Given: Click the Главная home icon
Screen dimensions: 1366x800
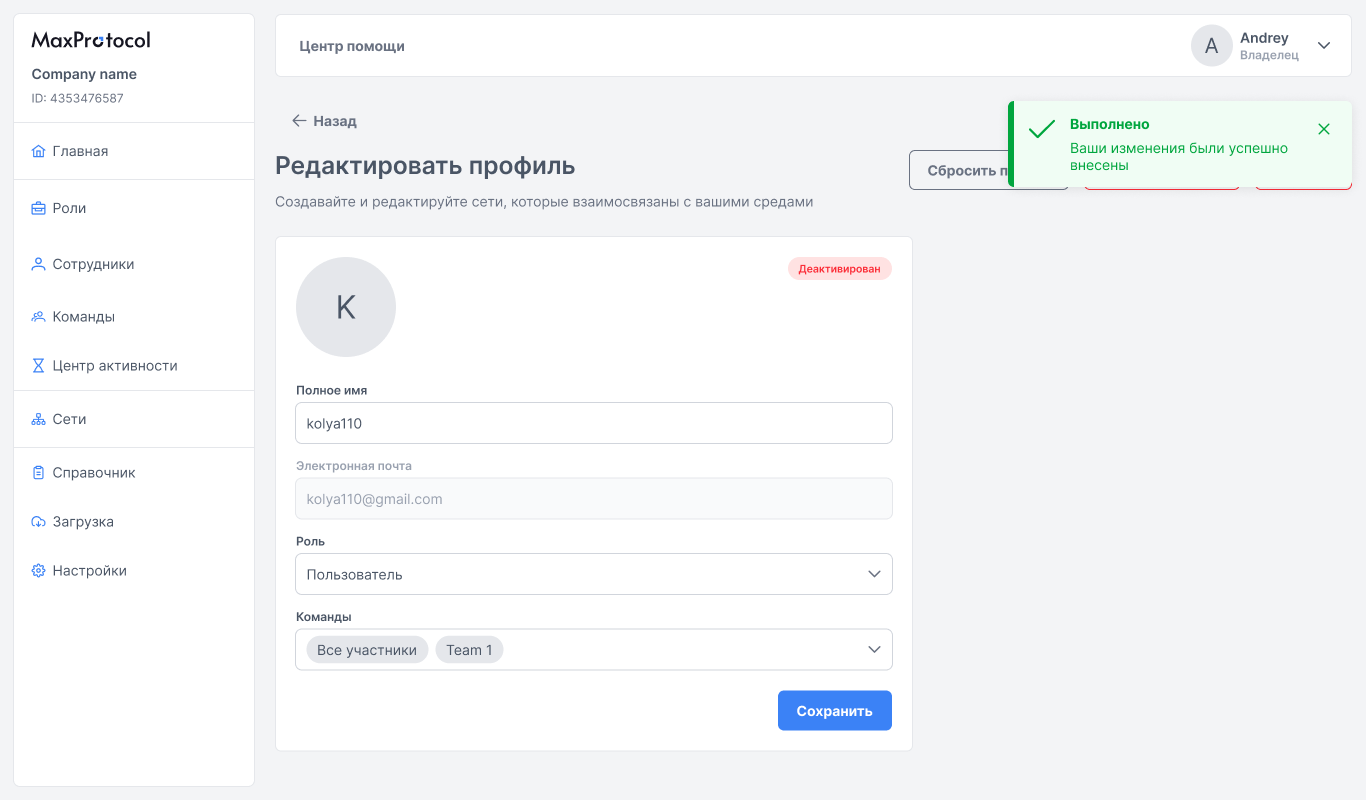Looking at the screenshot, I should tap(38, 151).
